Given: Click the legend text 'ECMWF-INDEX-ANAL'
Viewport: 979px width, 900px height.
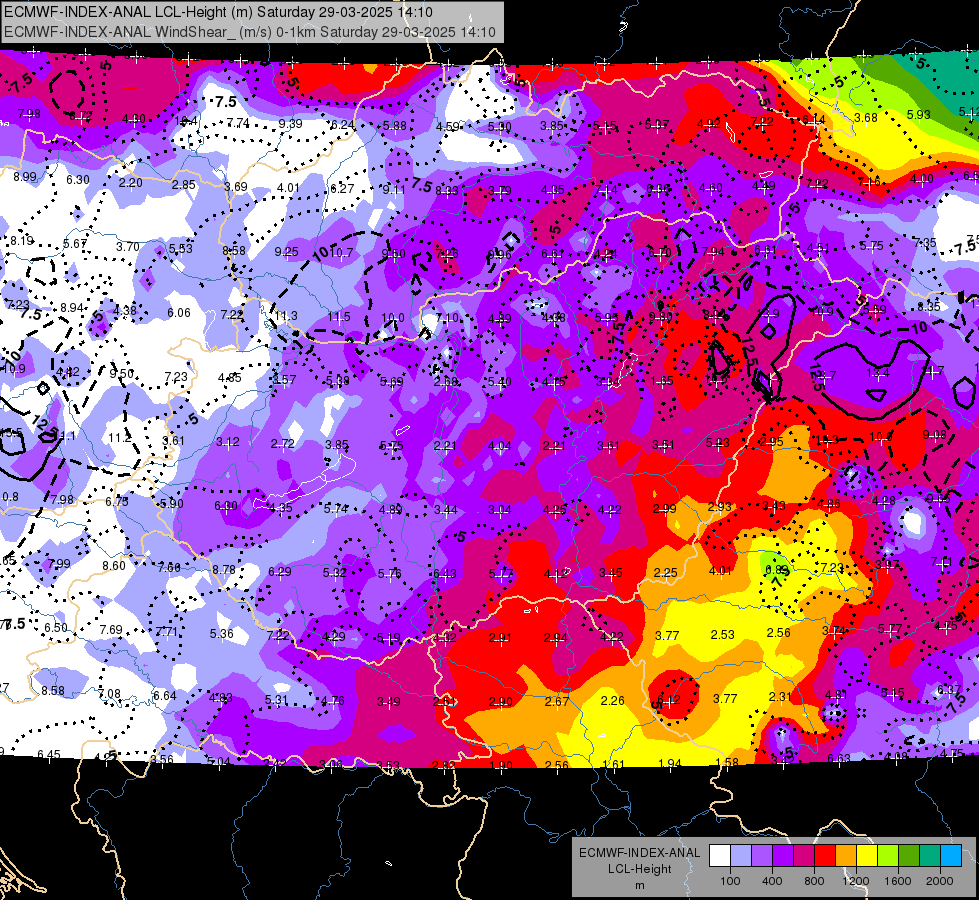Looking at the screenshot, I should [639, 853].
